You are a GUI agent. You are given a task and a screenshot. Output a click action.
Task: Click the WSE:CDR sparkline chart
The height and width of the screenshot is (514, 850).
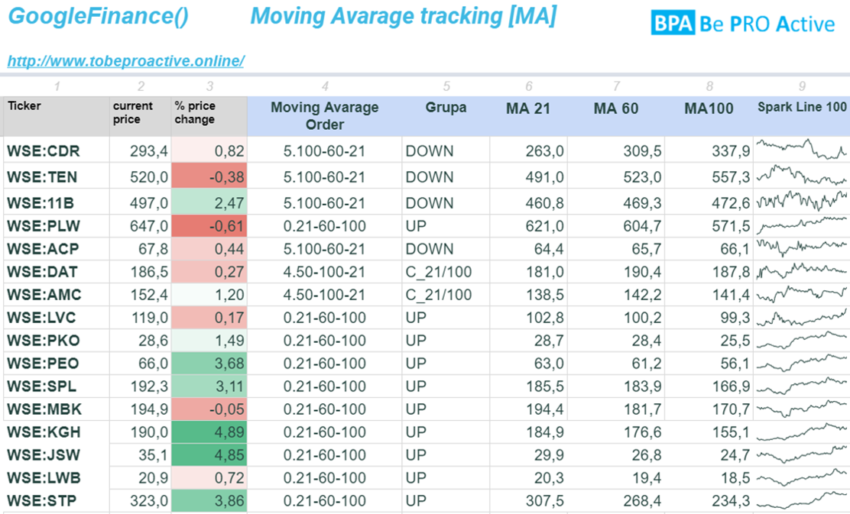(802, 149)
